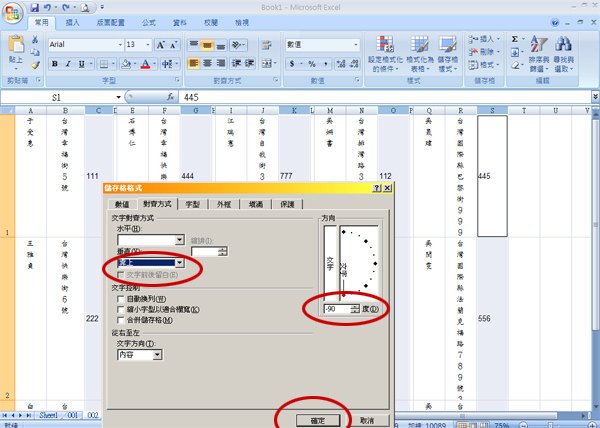Image resolution: width=600 pixels, height=428 pixels.
Task: Open the 插入 ribbon tab
Action: point(72,23)
